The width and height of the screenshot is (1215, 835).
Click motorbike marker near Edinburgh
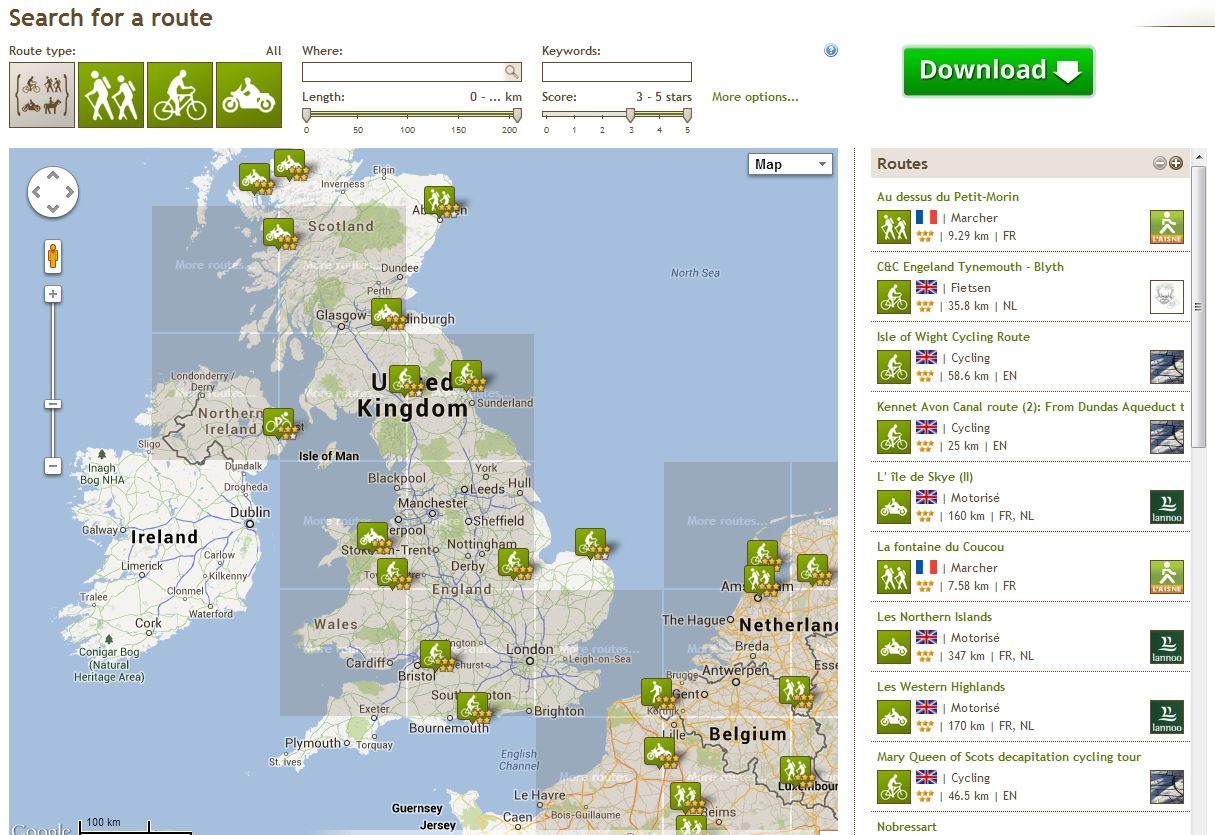386,313
